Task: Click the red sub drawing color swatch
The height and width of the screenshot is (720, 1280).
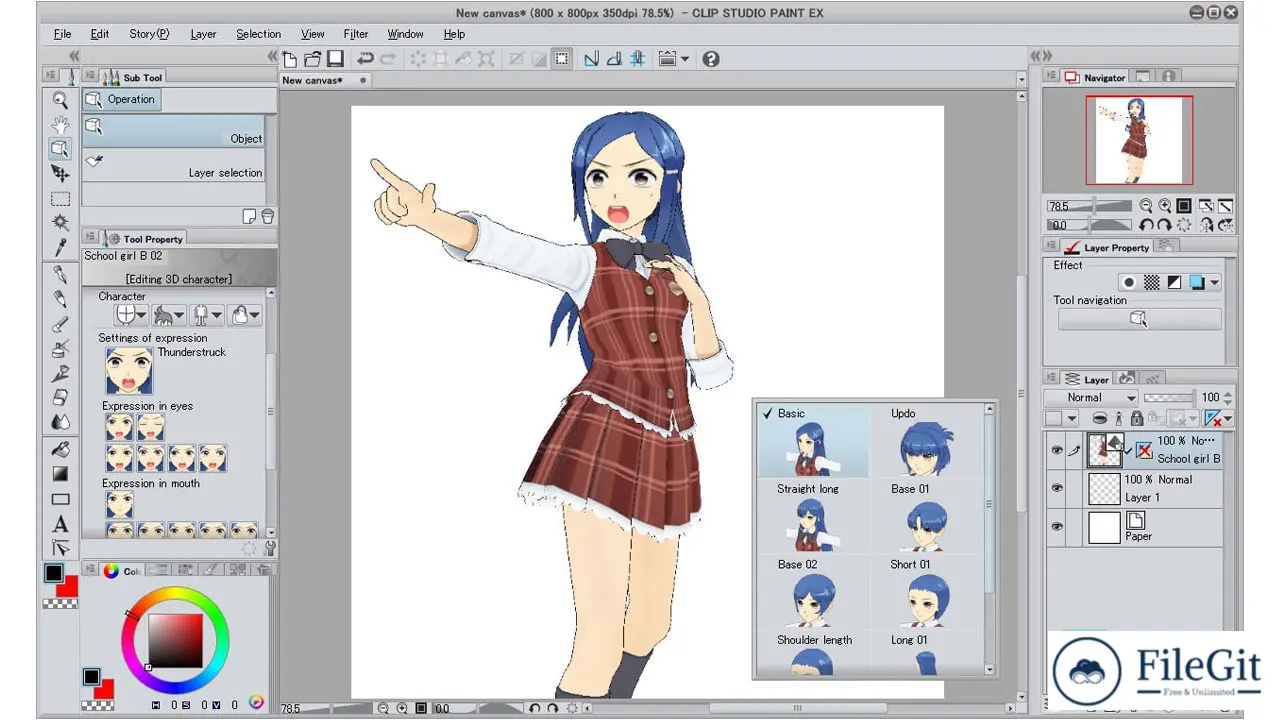Action: coord(69,586)
